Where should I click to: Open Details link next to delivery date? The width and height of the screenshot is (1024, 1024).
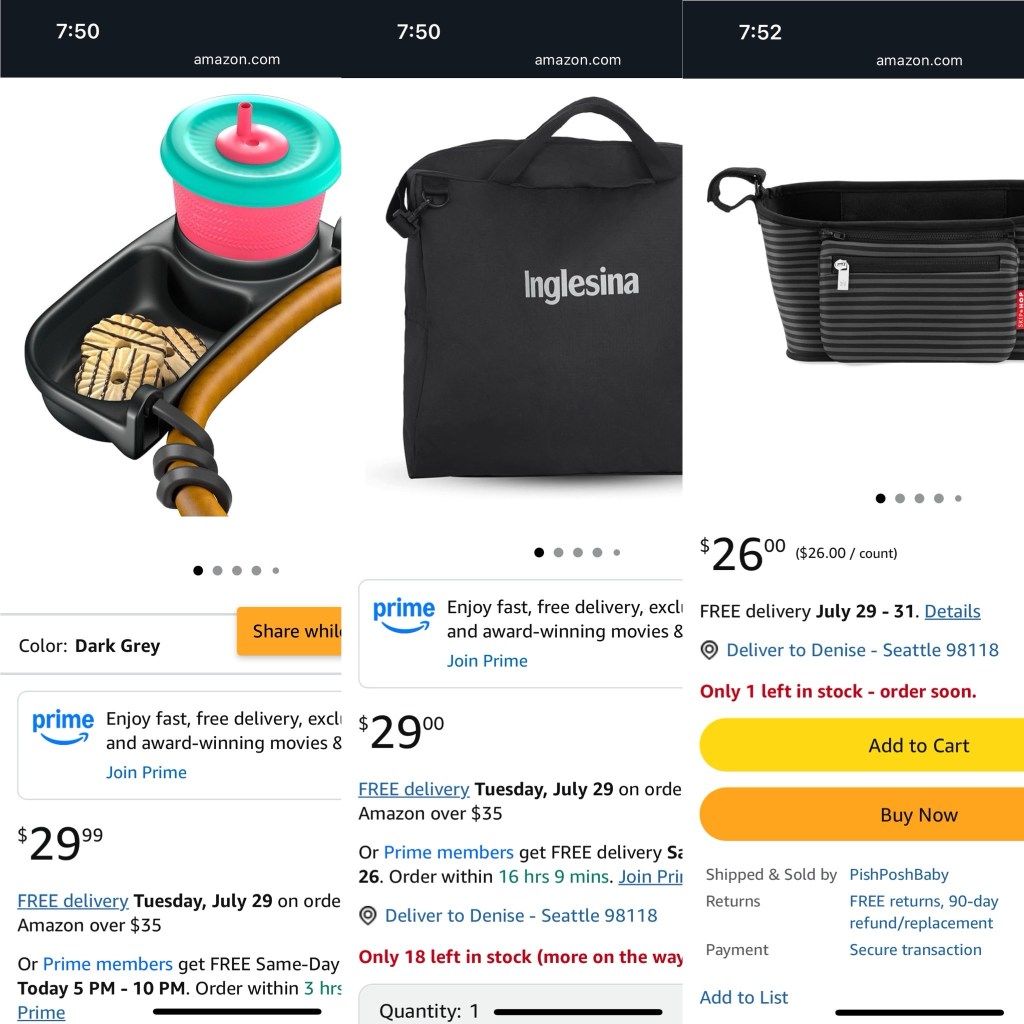click(952, 611)
